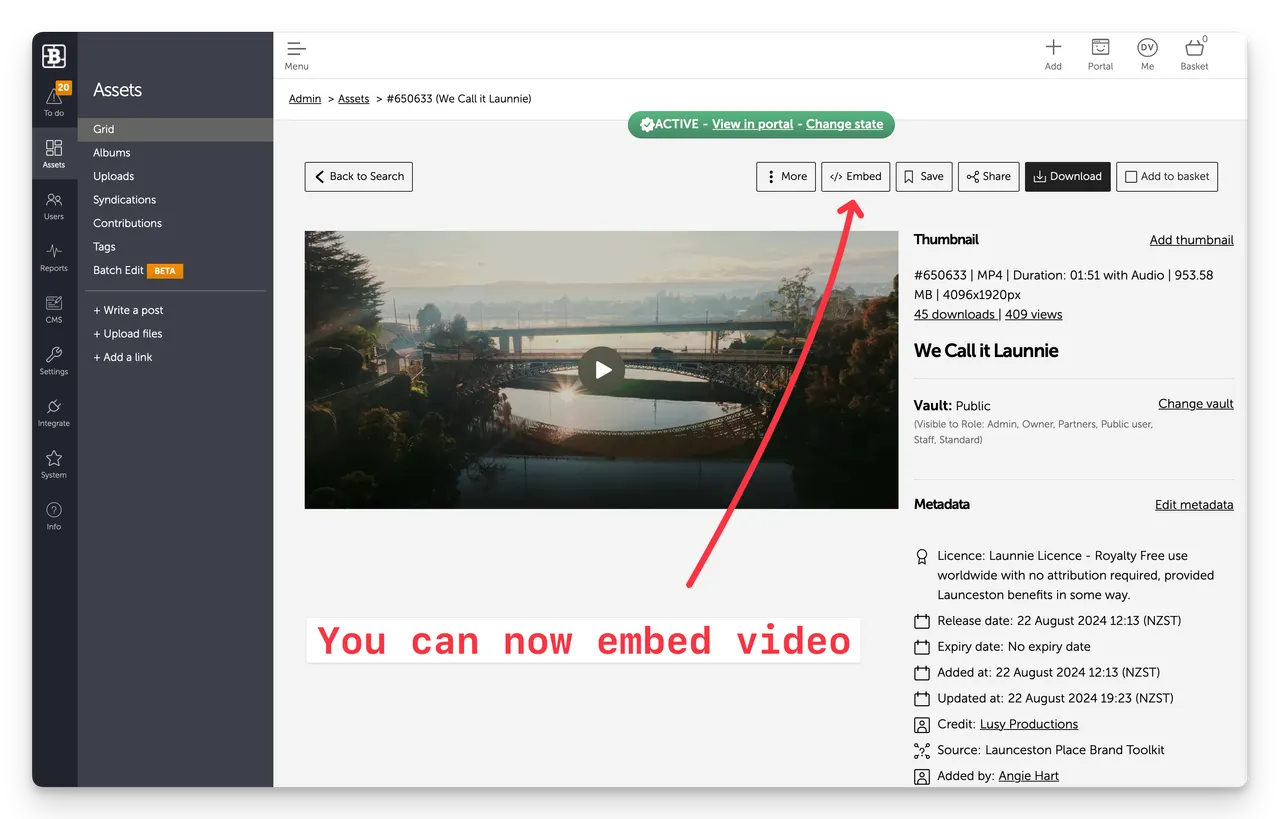The image size is (1280, 819).
Task: Open the Integrate plug icon
Action: point(54,412)
